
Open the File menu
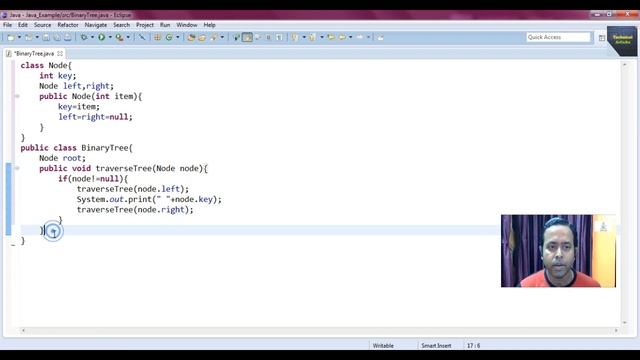pos(7,25)
